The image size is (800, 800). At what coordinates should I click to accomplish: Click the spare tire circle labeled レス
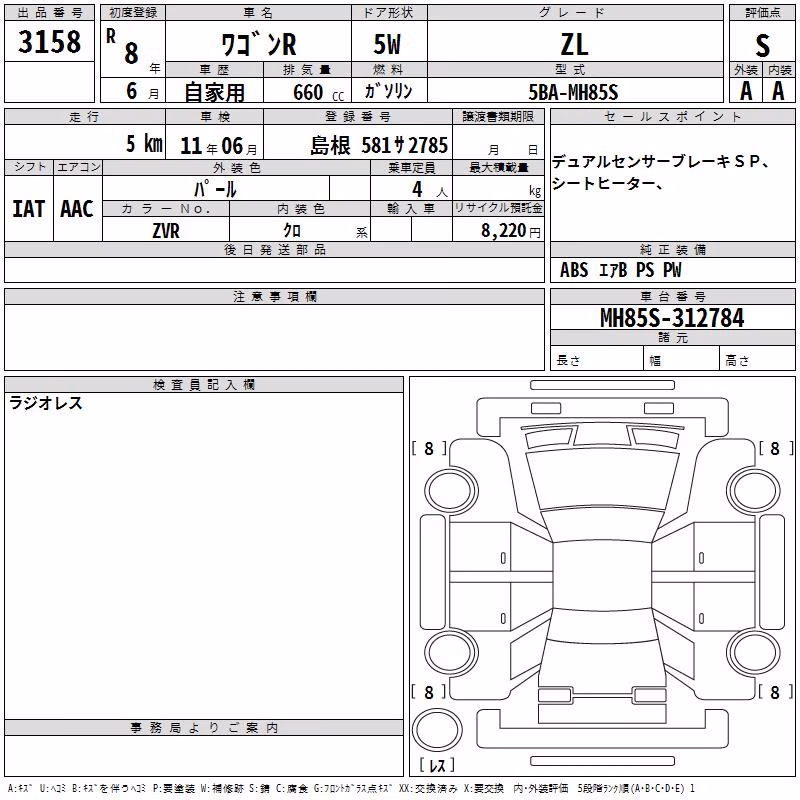pos(437,730)
